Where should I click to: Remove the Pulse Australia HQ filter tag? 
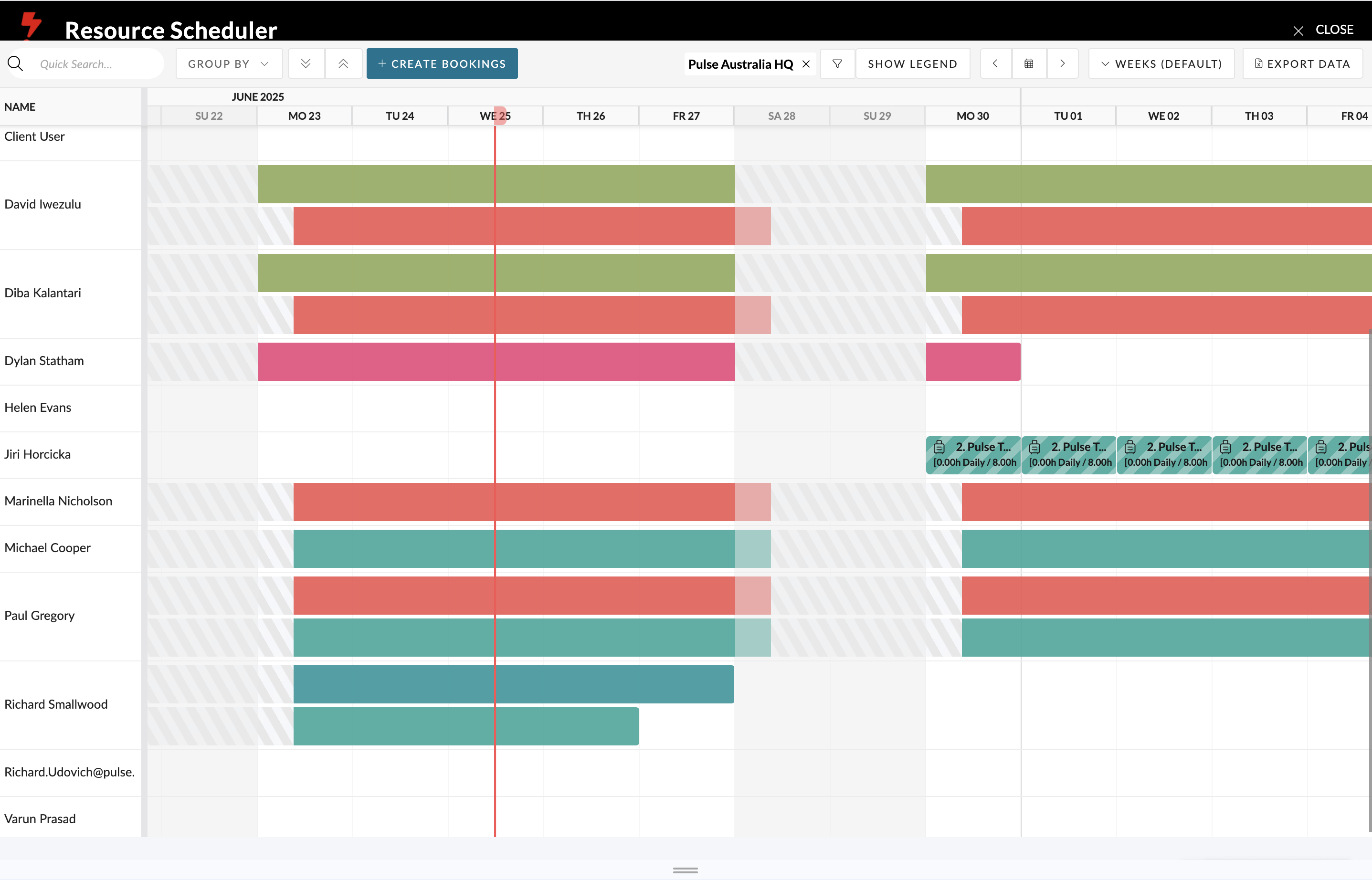pos(806,64)
